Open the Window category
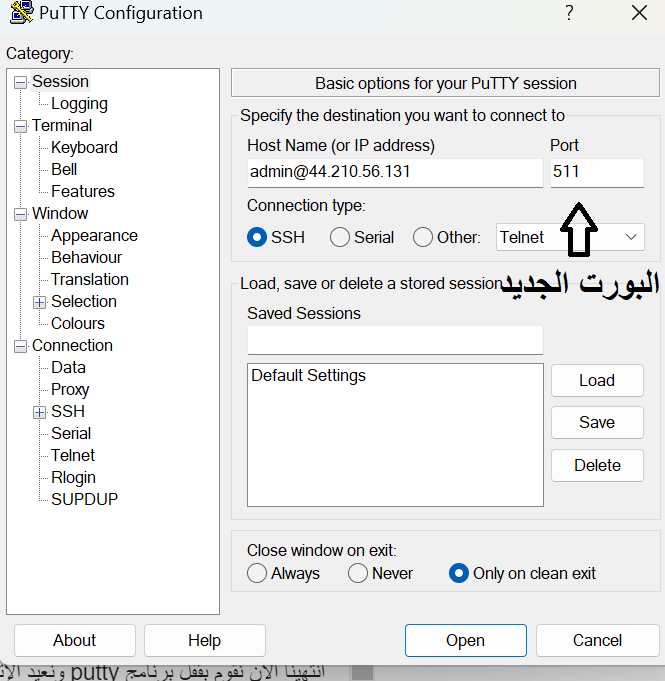Image resolution: width=665 pixels, height=681 pixels. (x=60, y=214)
